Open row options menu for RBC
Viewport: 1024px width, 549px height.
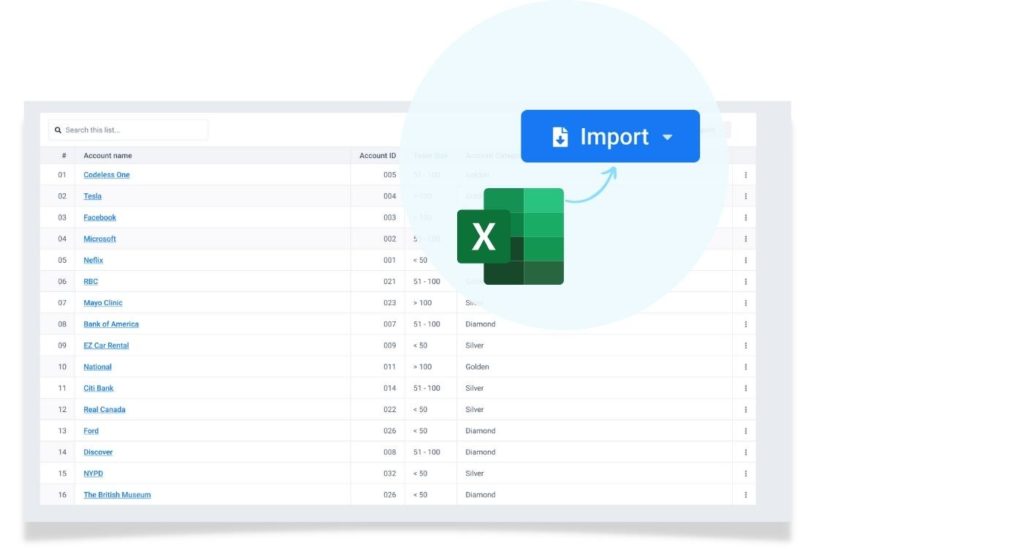pyautogui.click(x=745, y=281)
